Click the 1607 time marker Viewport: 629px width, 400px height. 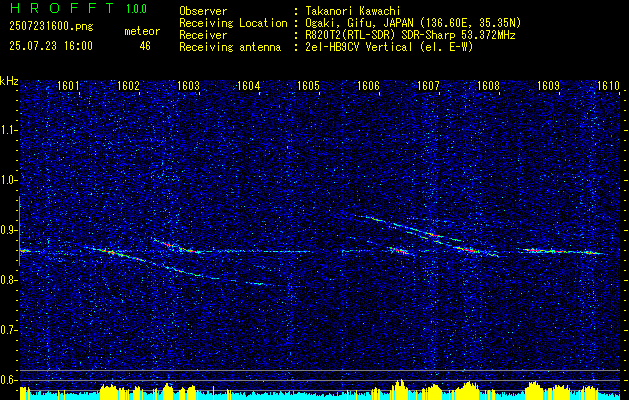428,86
